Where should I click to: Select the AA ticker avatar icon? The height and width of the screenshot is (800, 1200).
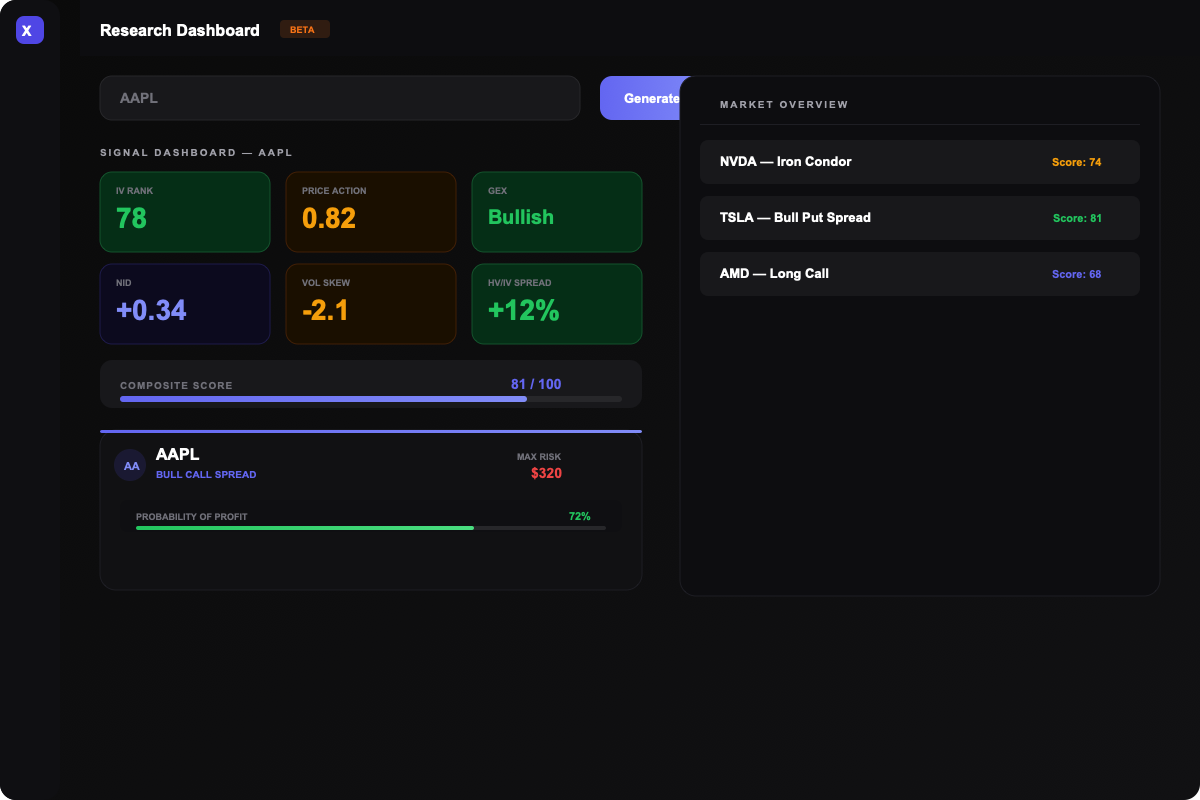[x=130, y=465]
